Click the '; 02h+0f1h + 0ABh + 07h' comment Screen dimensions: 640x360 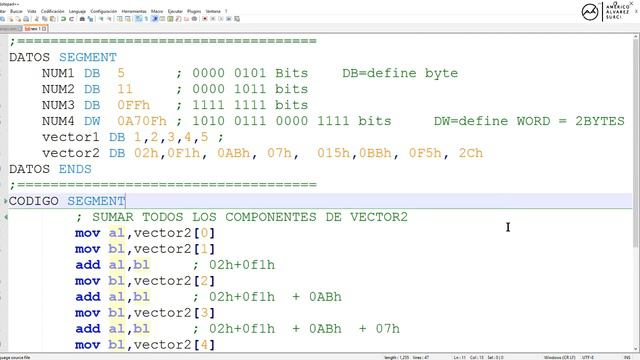click(296, 329)
